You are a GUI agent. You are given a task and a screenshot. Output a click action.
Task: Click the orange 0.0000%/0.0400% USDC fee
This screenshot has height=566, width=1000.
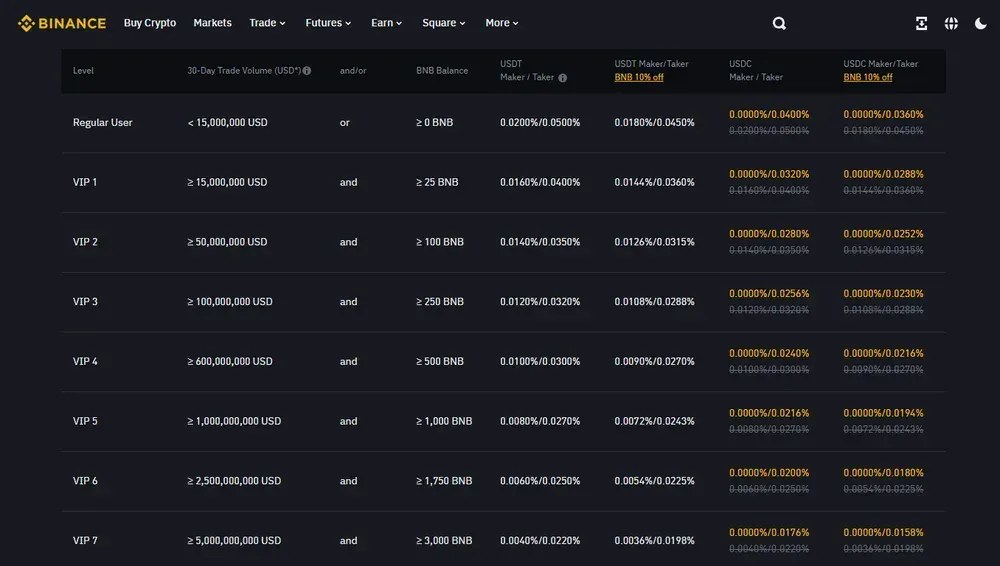pyautogui.click(x=769, y=114)
